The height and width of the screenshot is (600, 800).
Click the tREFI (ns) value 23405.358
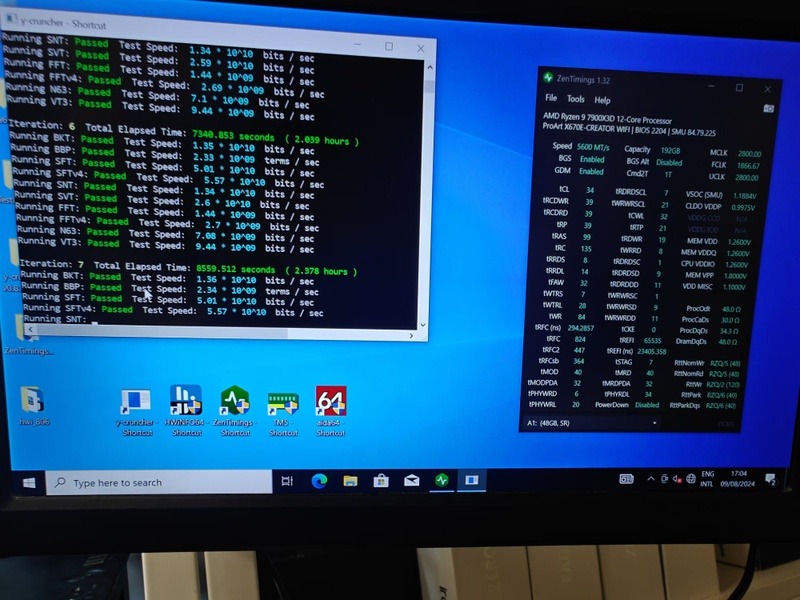click(x=651, y=351)
